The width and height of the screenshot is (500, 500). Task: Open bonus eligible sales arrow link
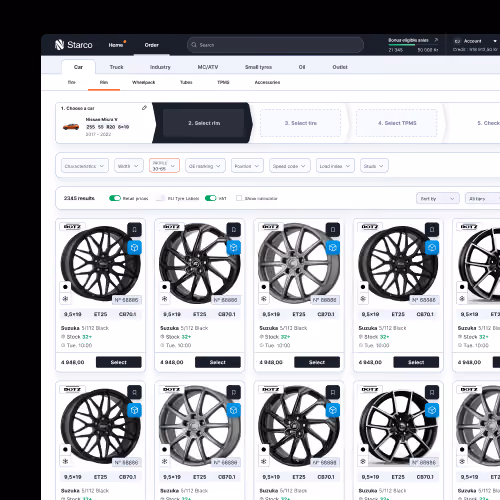[x=436, y=40]
